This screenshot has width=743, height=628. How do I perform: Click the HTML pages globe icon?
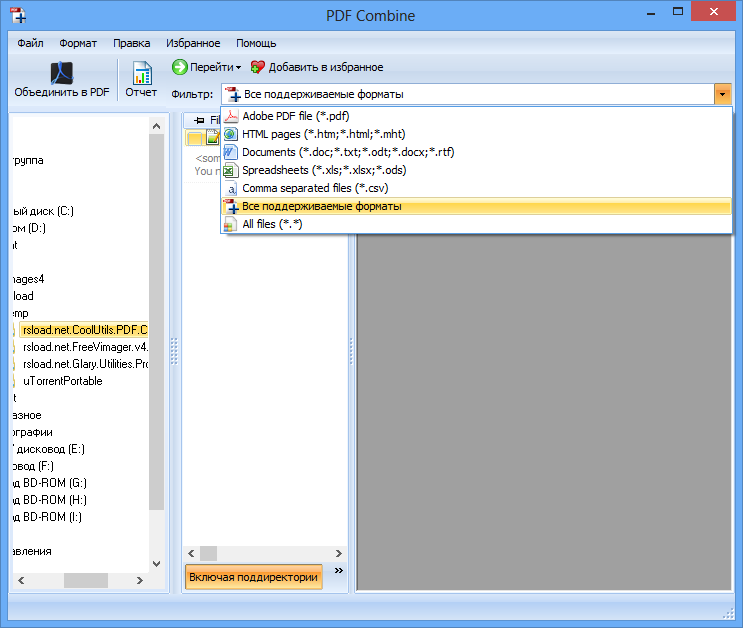pos(231,134)
